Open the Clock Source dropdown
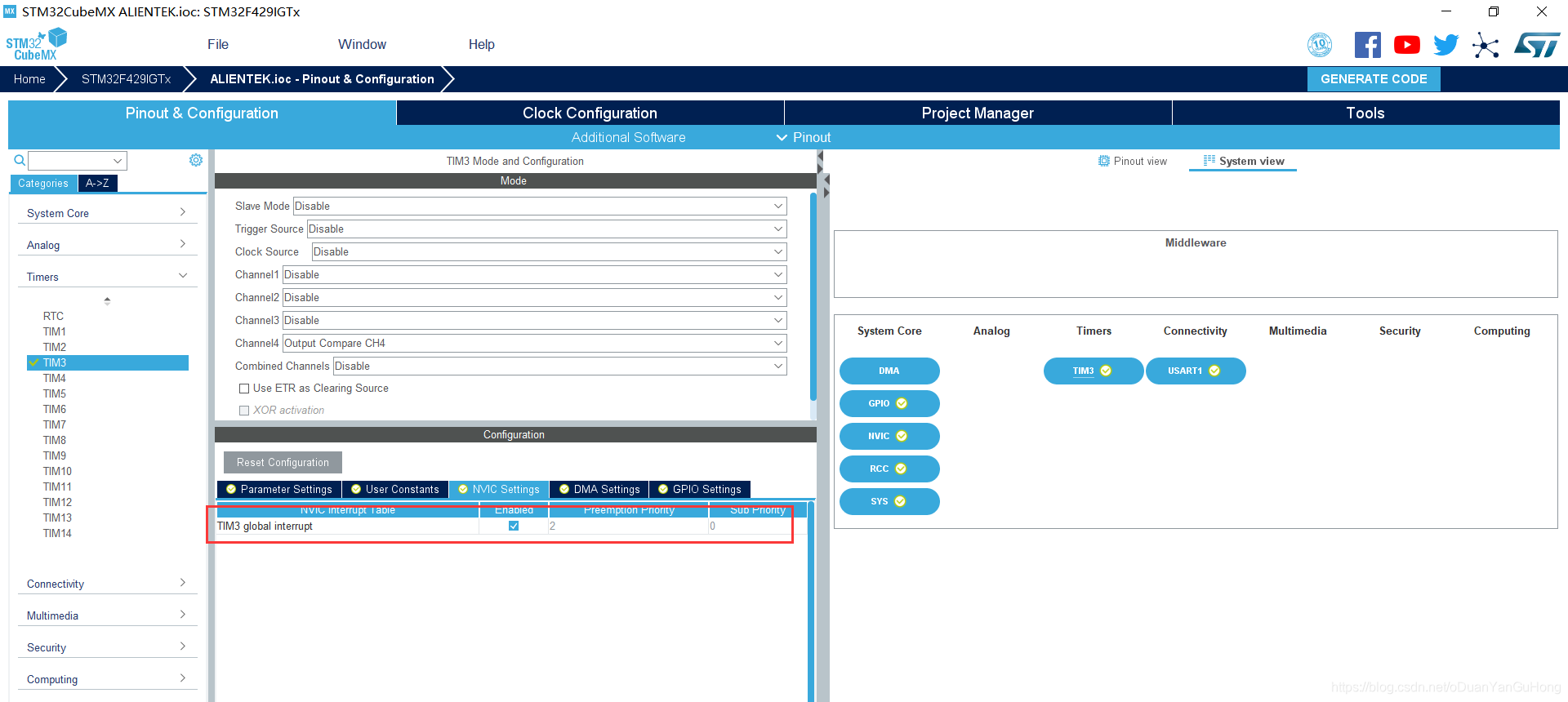The image size is (1568, 702). [549, 252]
